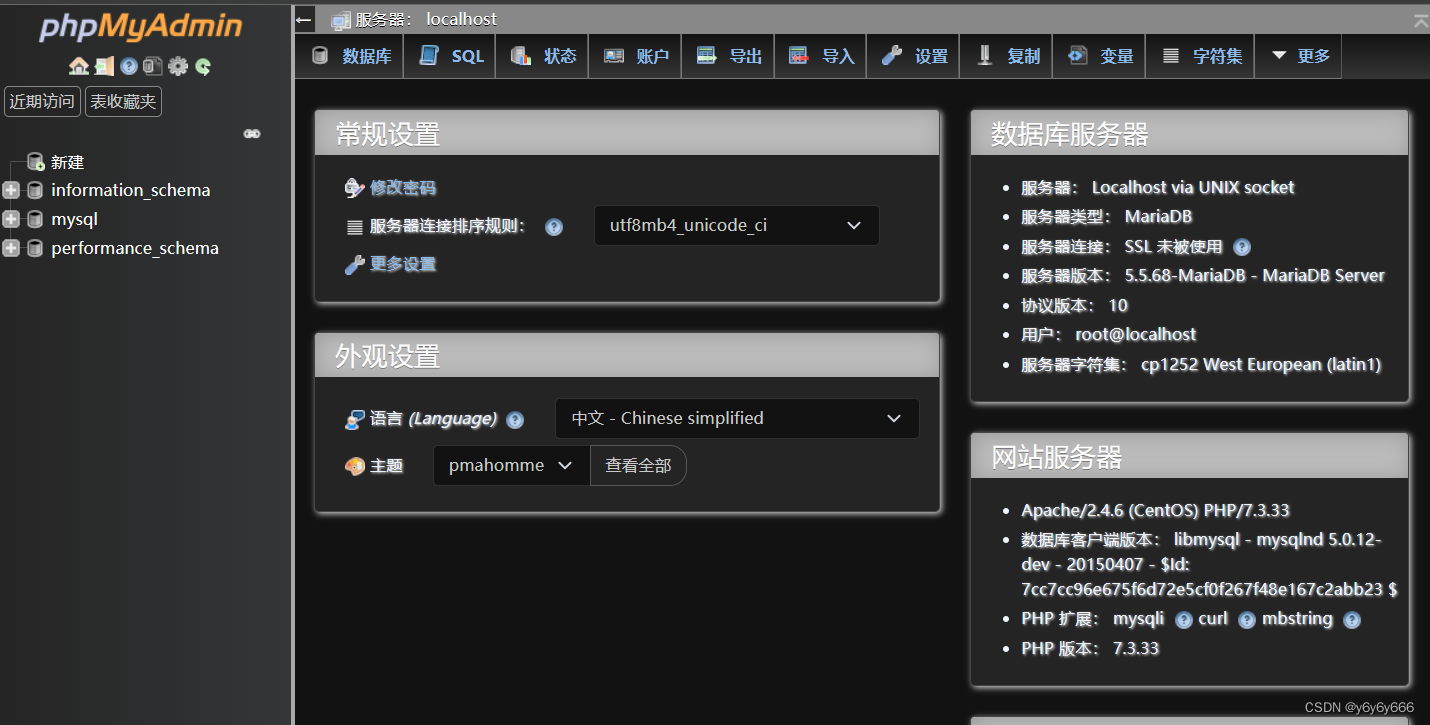Click the 外观设置 panel header
The image size is (1430, 725).
(627, 355)
